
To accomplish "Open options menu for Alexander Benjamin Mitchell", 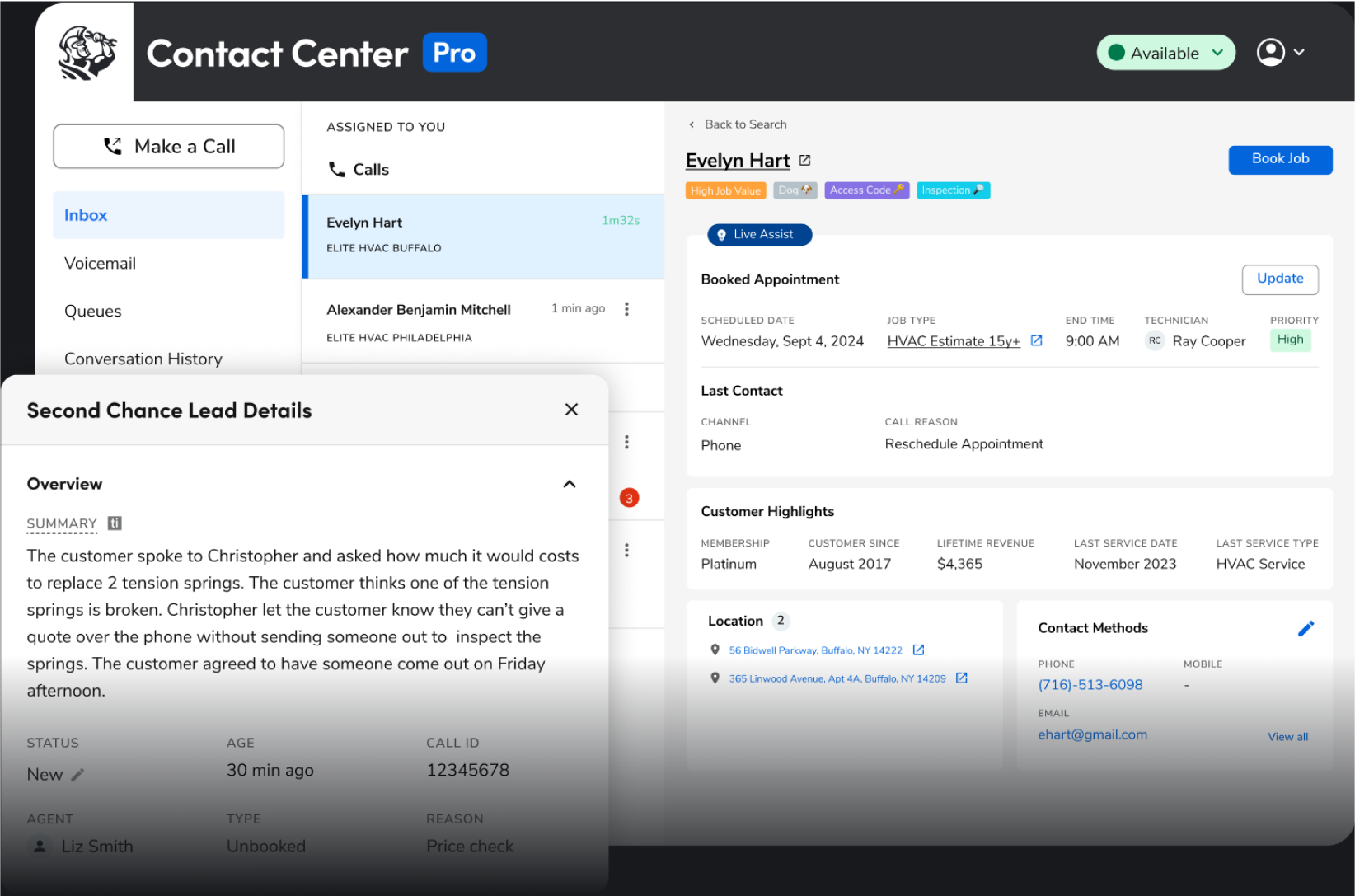I will (626, 309).
